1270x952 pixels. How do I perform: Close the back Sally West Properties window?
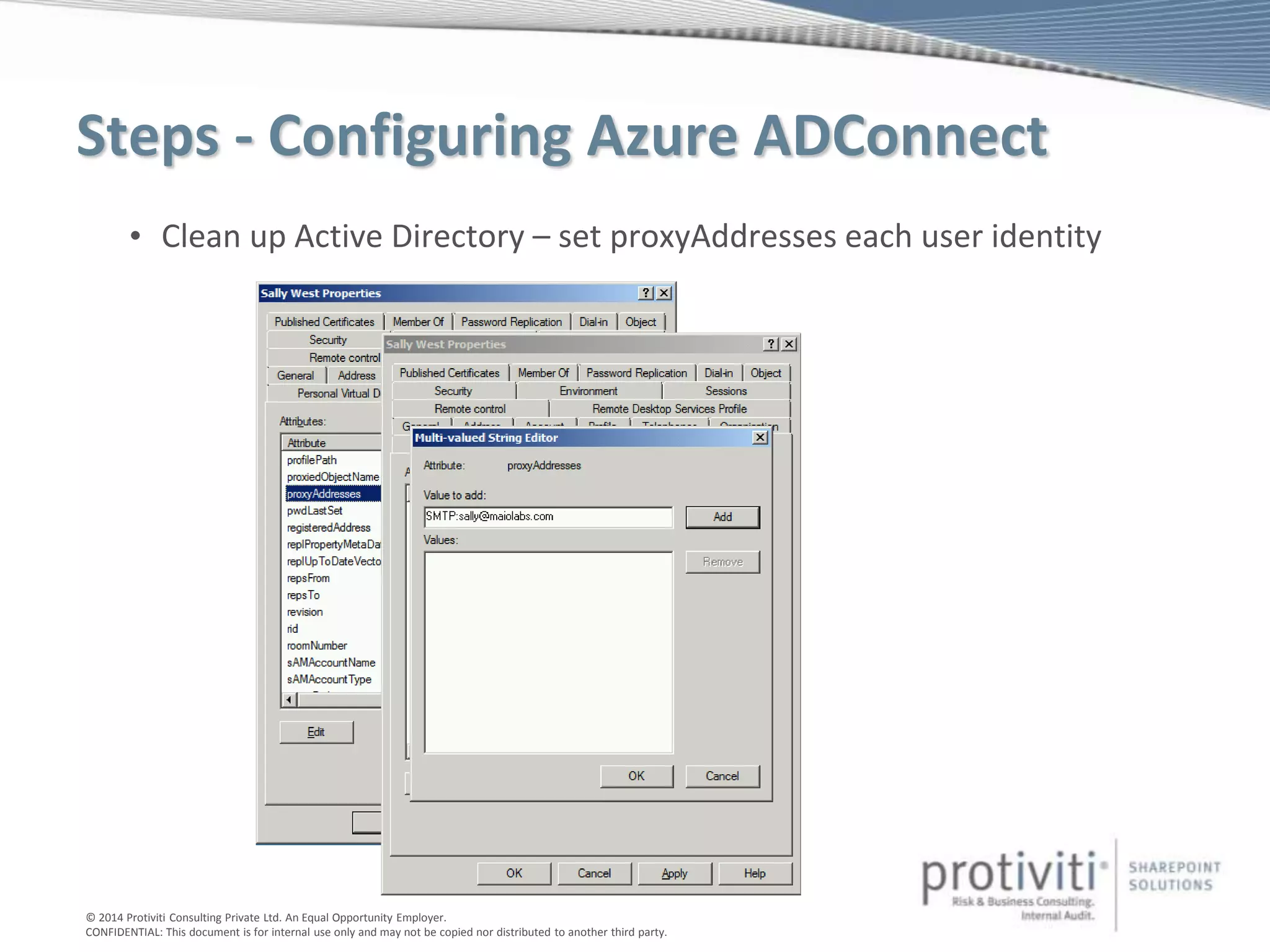(x=664, y=293)
